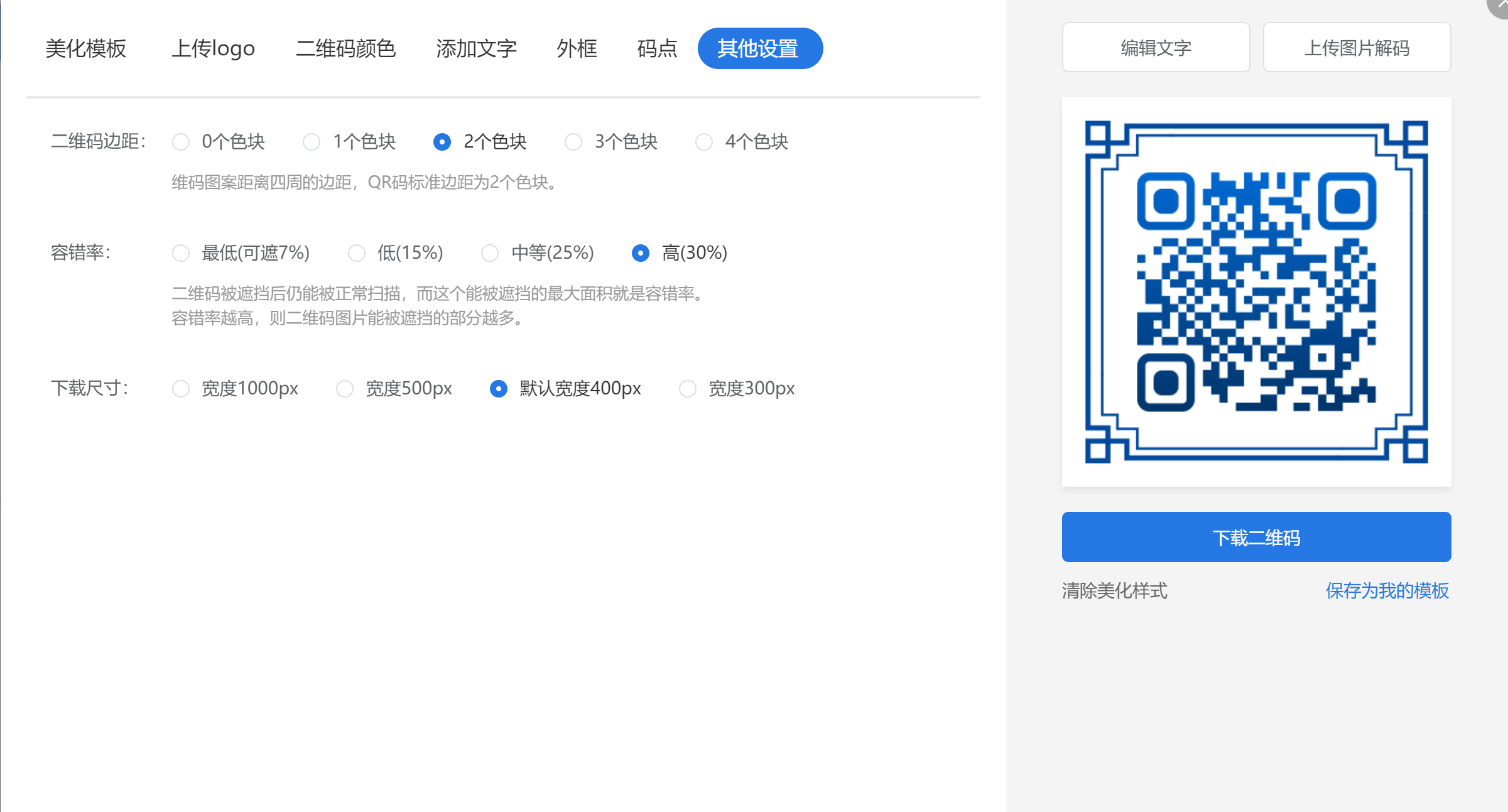Click the 上传图片解码 button
1508x812 pixels.
1357,47
